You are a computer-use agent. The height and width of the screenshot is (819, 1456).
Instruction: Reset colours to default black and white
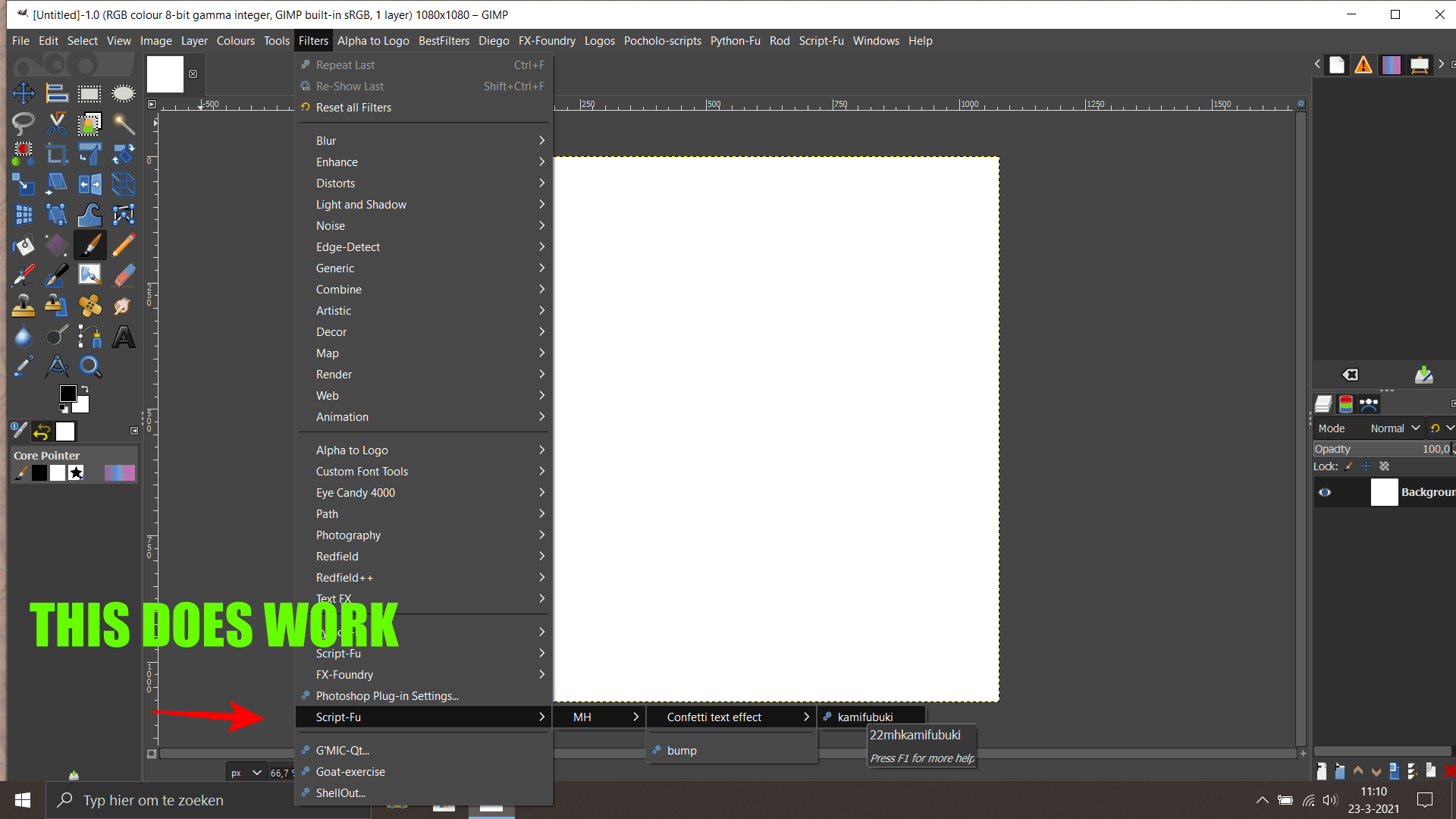(x=64, y=408)
